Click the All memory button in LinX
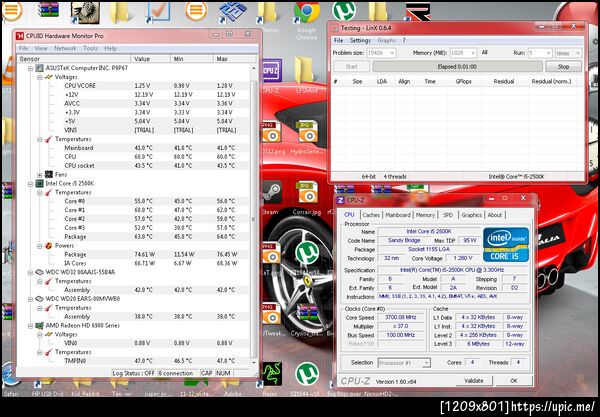Viewport: 600px width, 417px height. pyautogui.click(x=484, y=52)
